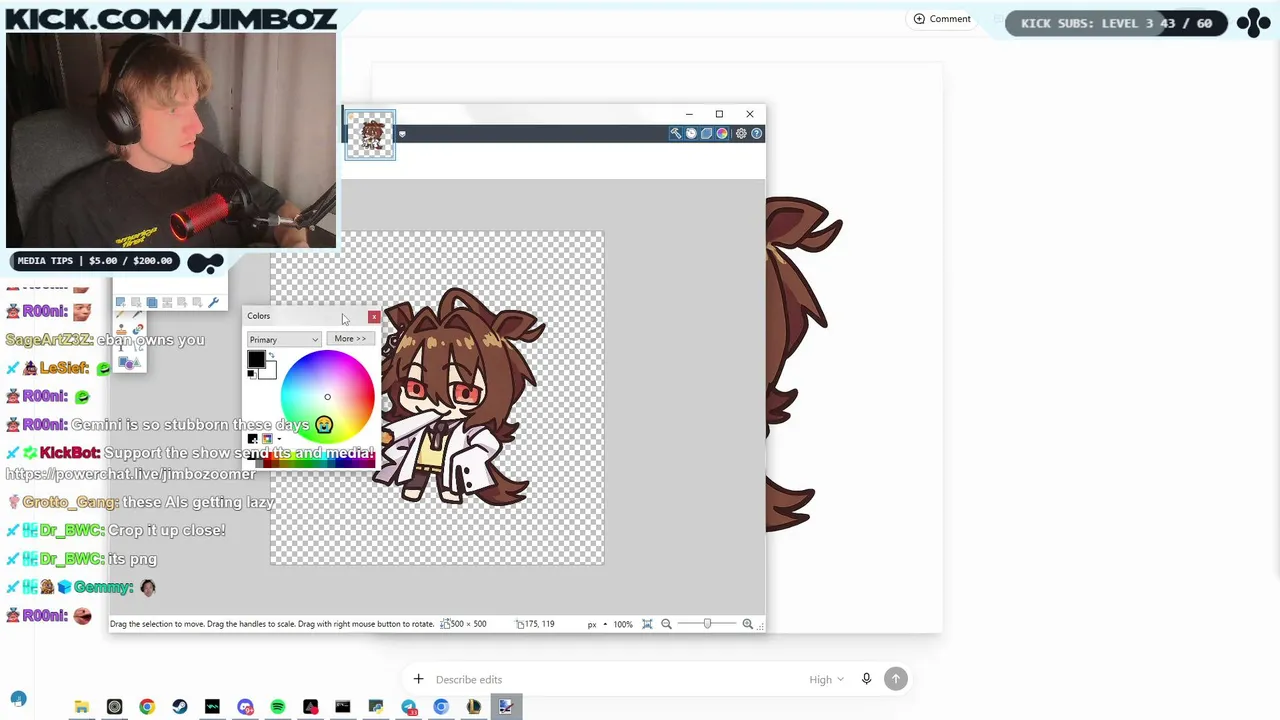Click the add new layer icon
Viewport: 1280px width, 720px height.
[x=121, y=302]
